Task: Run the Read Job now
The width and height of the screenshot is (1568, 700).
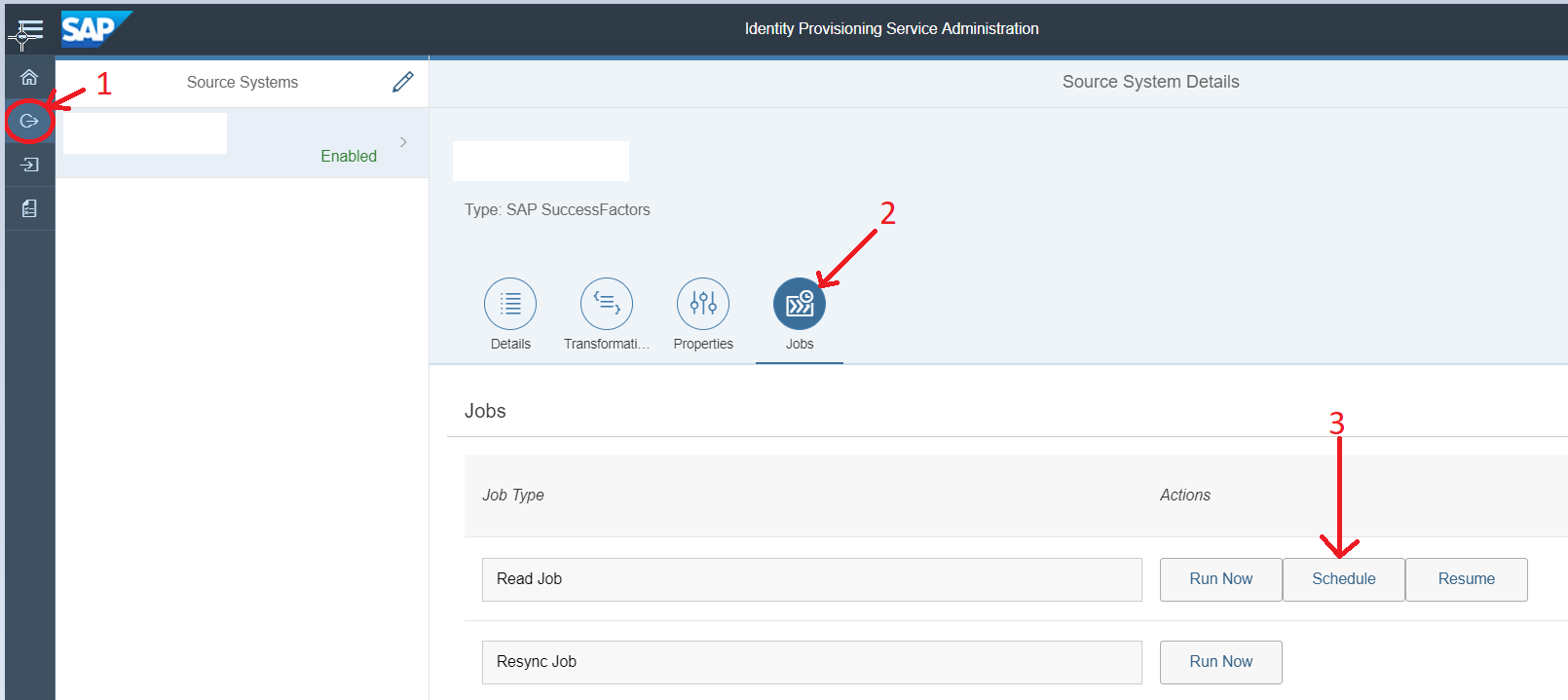Action: [1221, 579]
